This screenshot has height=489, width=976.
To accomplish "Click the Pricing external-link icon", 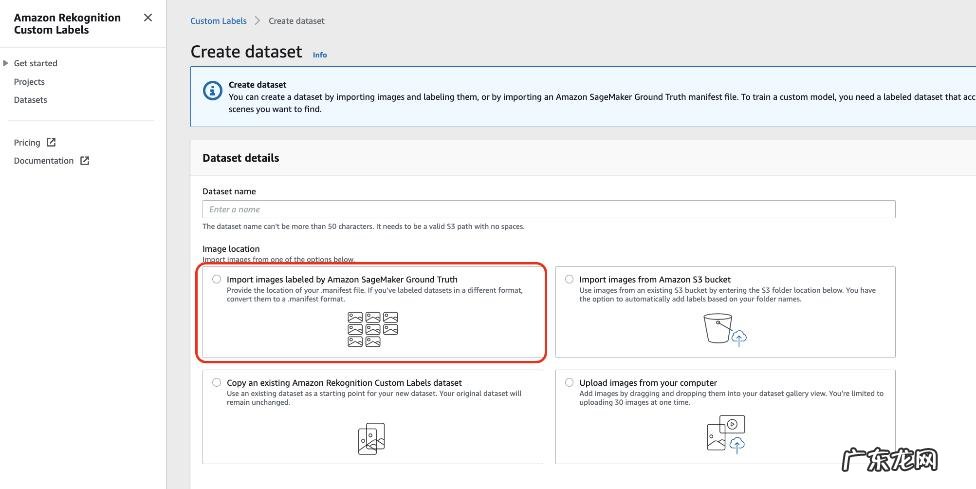I will point(51,143).
